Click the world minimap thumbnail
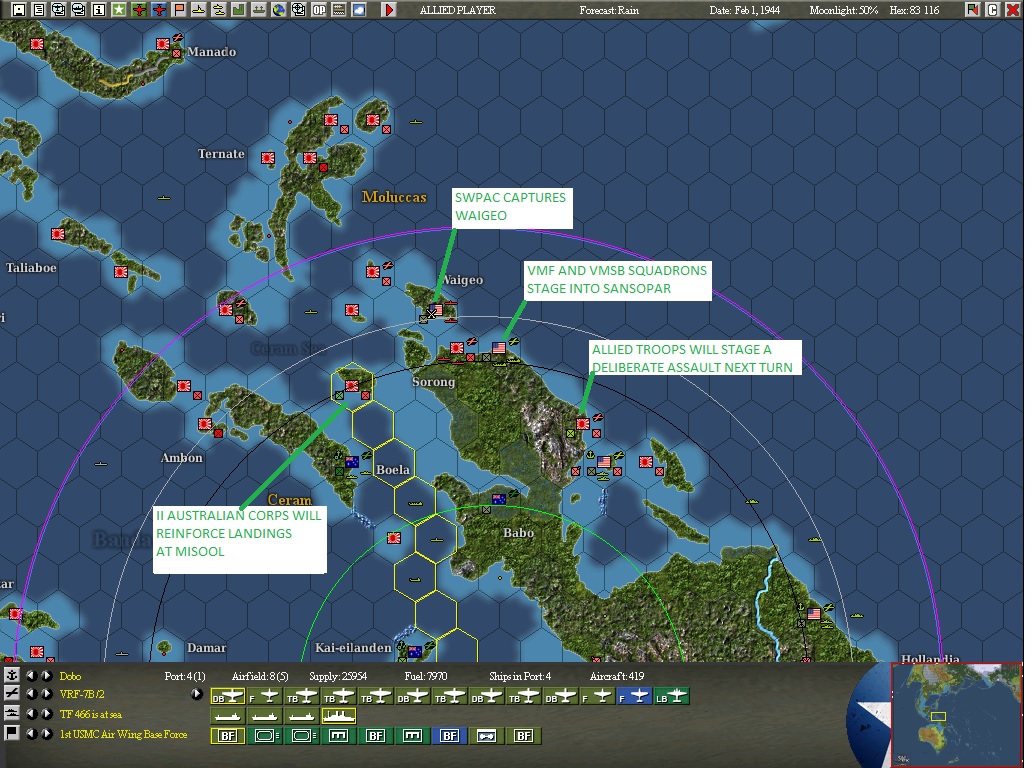The width and height of the screenshot is (1032, 768). tap(956, 715)
